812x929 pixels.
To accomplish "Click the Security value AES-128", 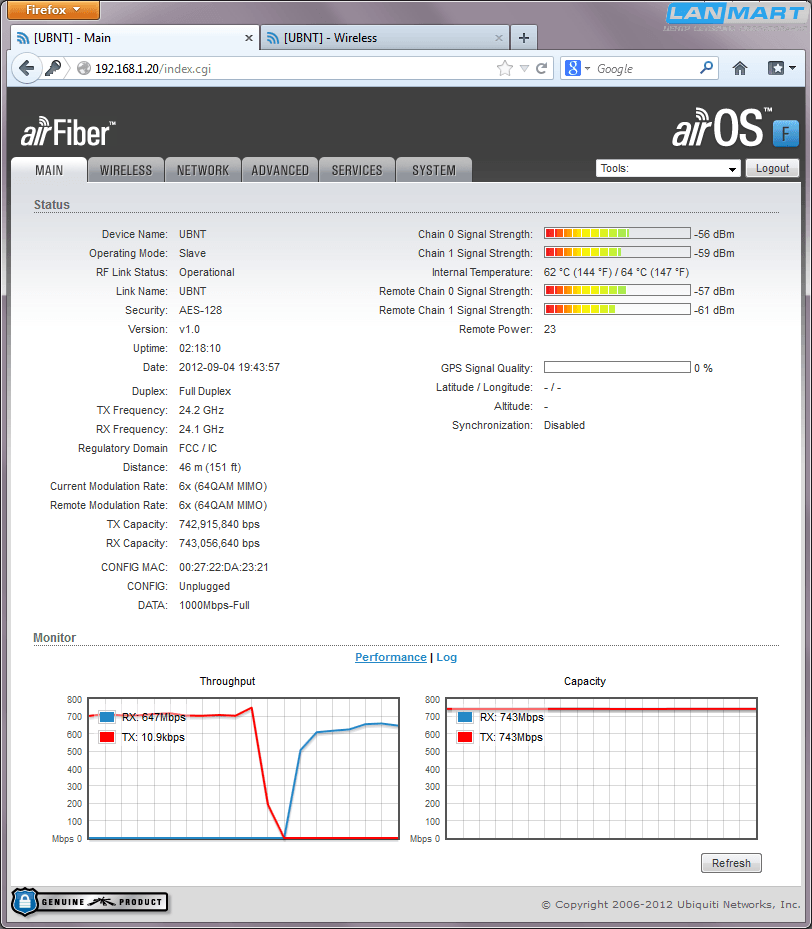I will [x=201, y=310].
